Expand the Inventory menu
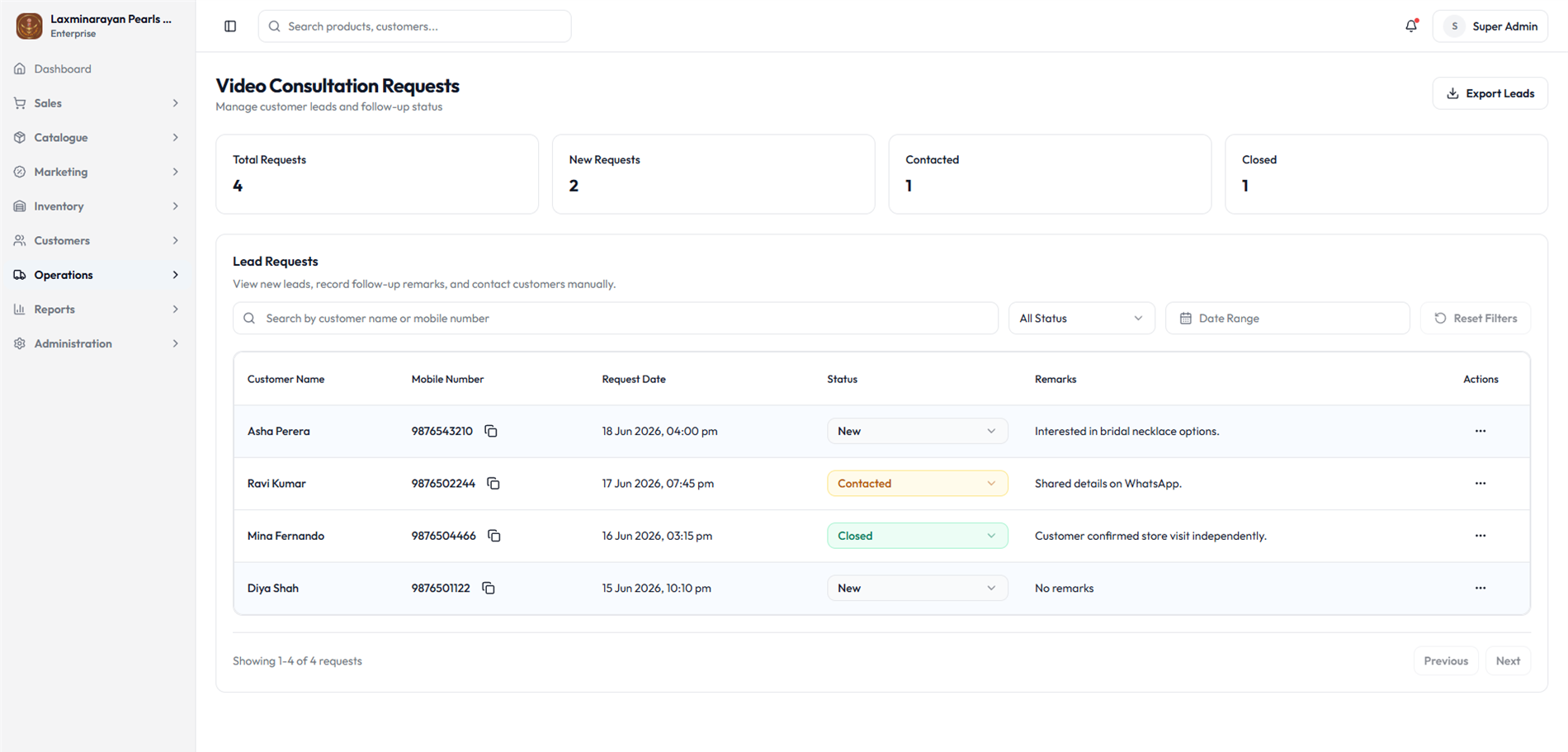This screenshot has width=1568, height=752. tap(97, 206)
